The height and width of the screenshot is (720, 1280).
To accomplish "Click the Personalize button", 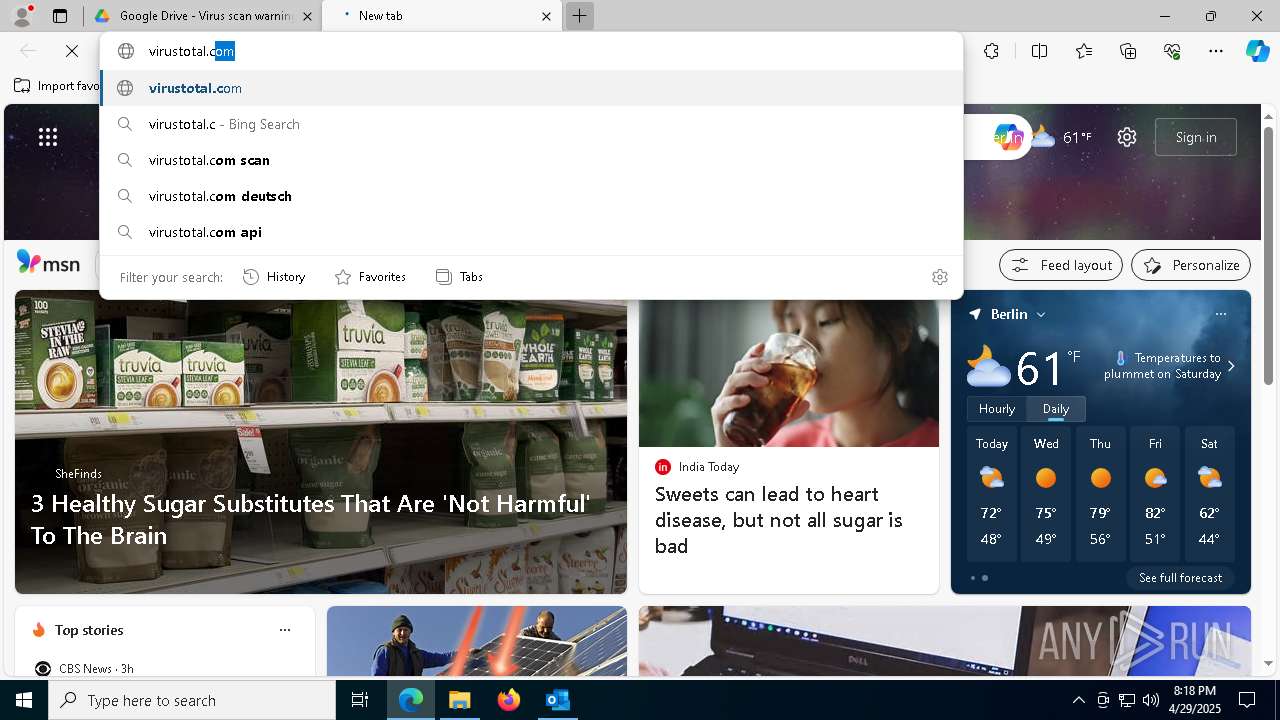I will [x=1191, y=265].
